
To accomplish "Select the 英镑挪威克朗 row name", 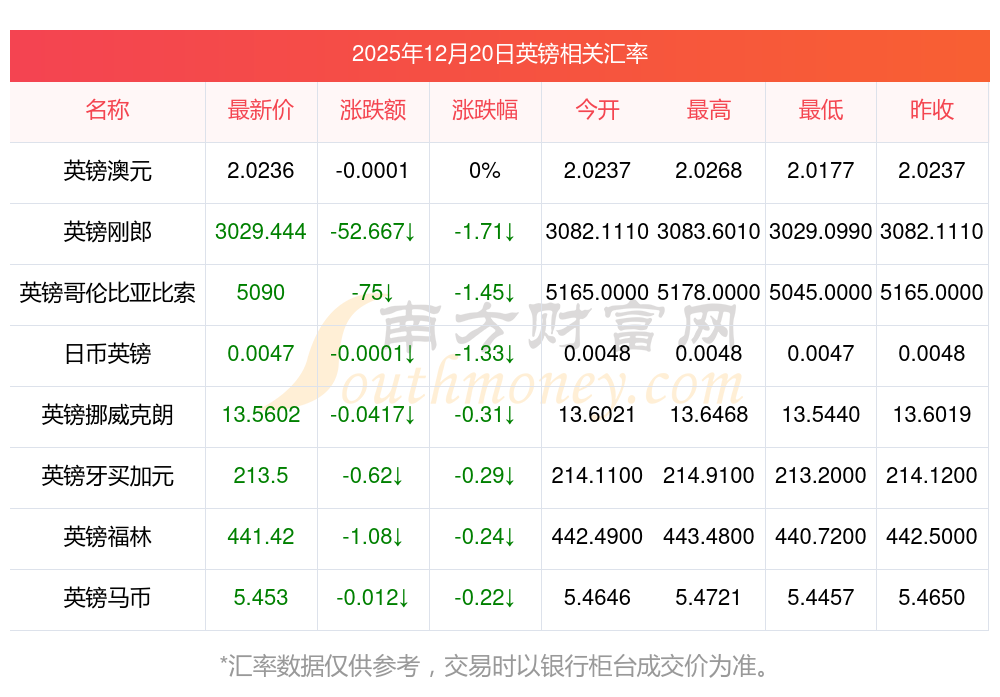I will (107, 415).
